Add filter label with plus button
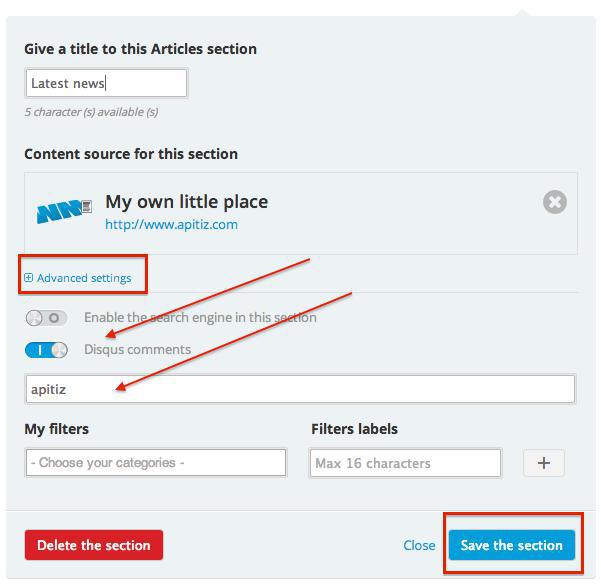 click(544, 463)
